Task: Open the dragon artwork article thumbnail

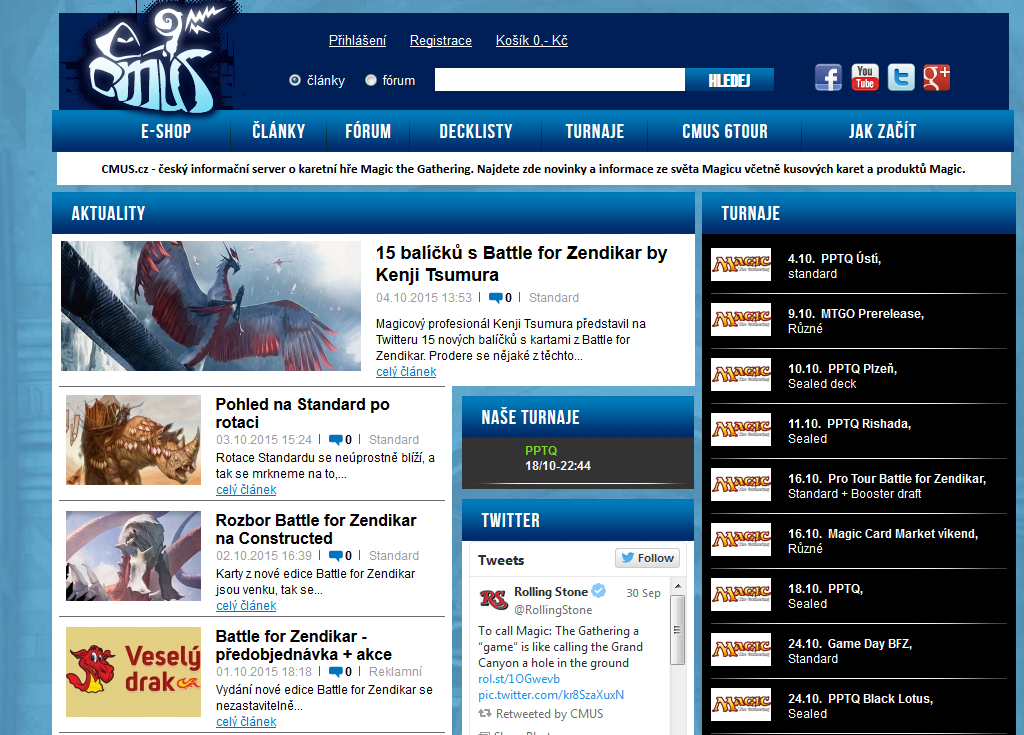Action: pyautogui.click(x=211, y=306)
